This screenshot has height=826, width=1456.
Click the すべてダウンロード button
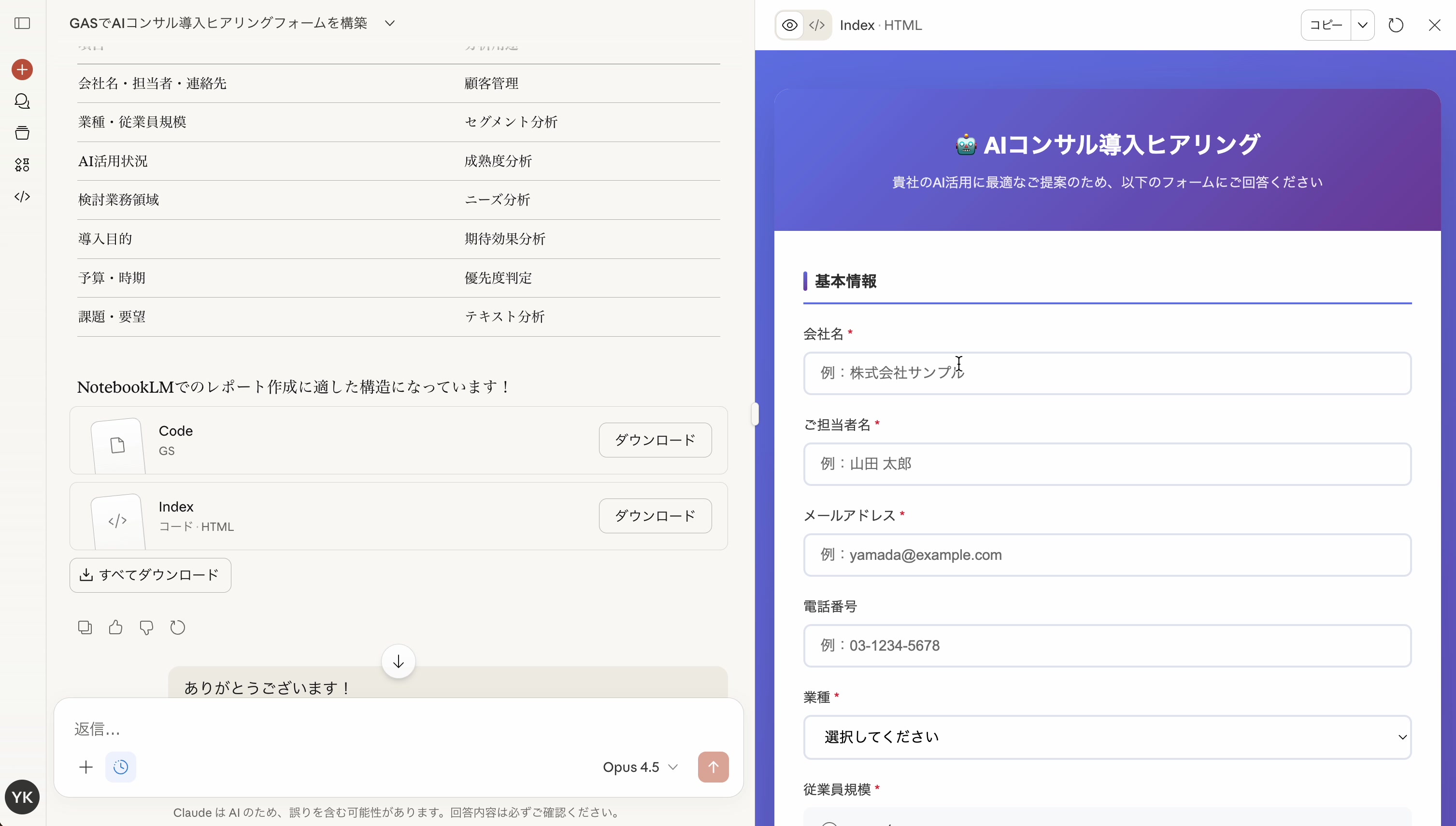(150, 575)
